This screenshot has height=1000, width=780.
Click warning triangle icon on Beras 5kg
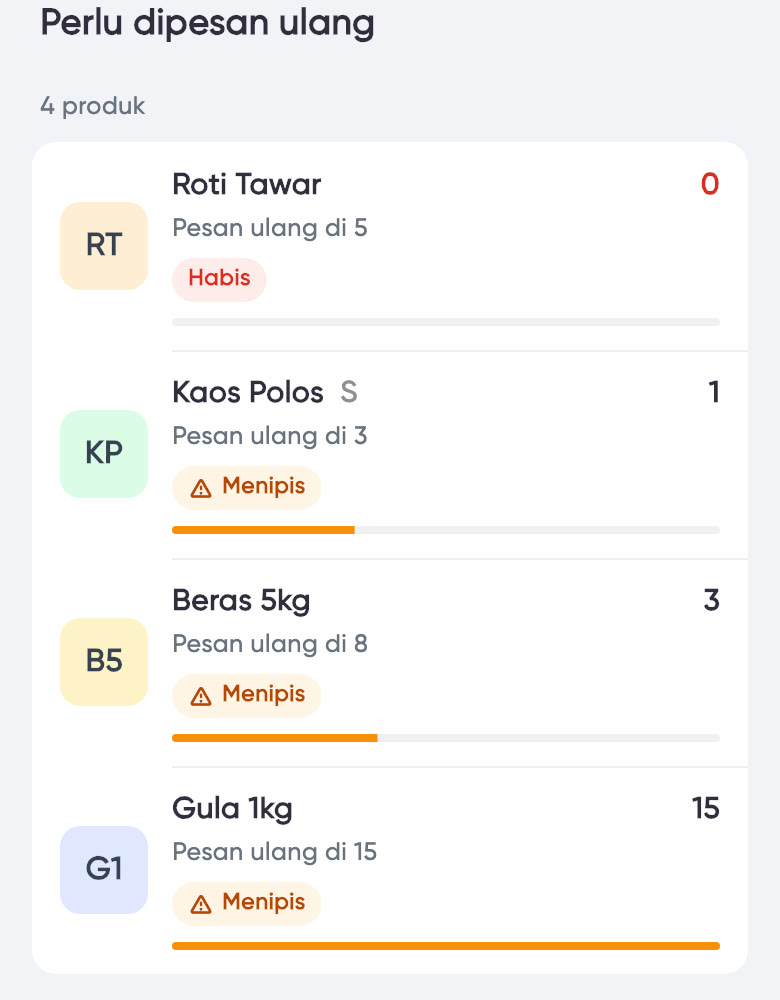201,696
